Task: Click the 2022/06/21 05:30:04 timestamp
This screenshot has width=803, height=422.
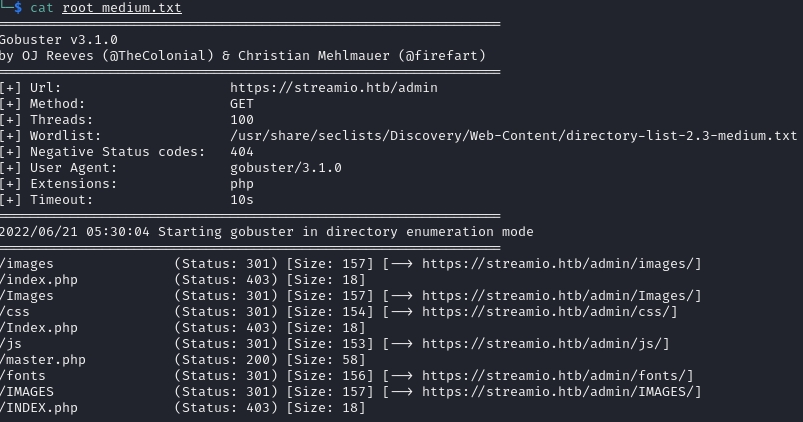Action: coord(75,231)
